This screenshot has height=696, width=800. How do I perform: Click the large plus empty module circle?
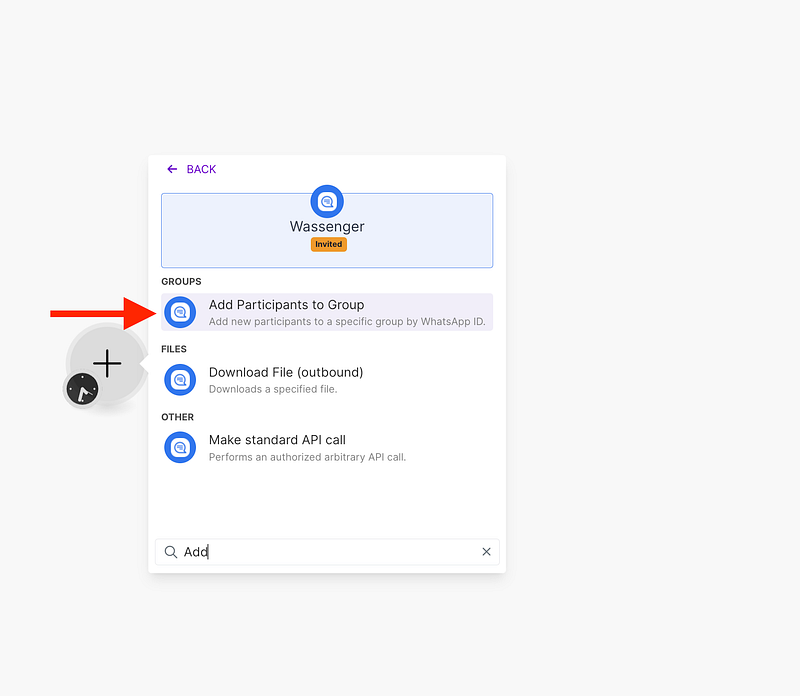click(x=107, y=364)
